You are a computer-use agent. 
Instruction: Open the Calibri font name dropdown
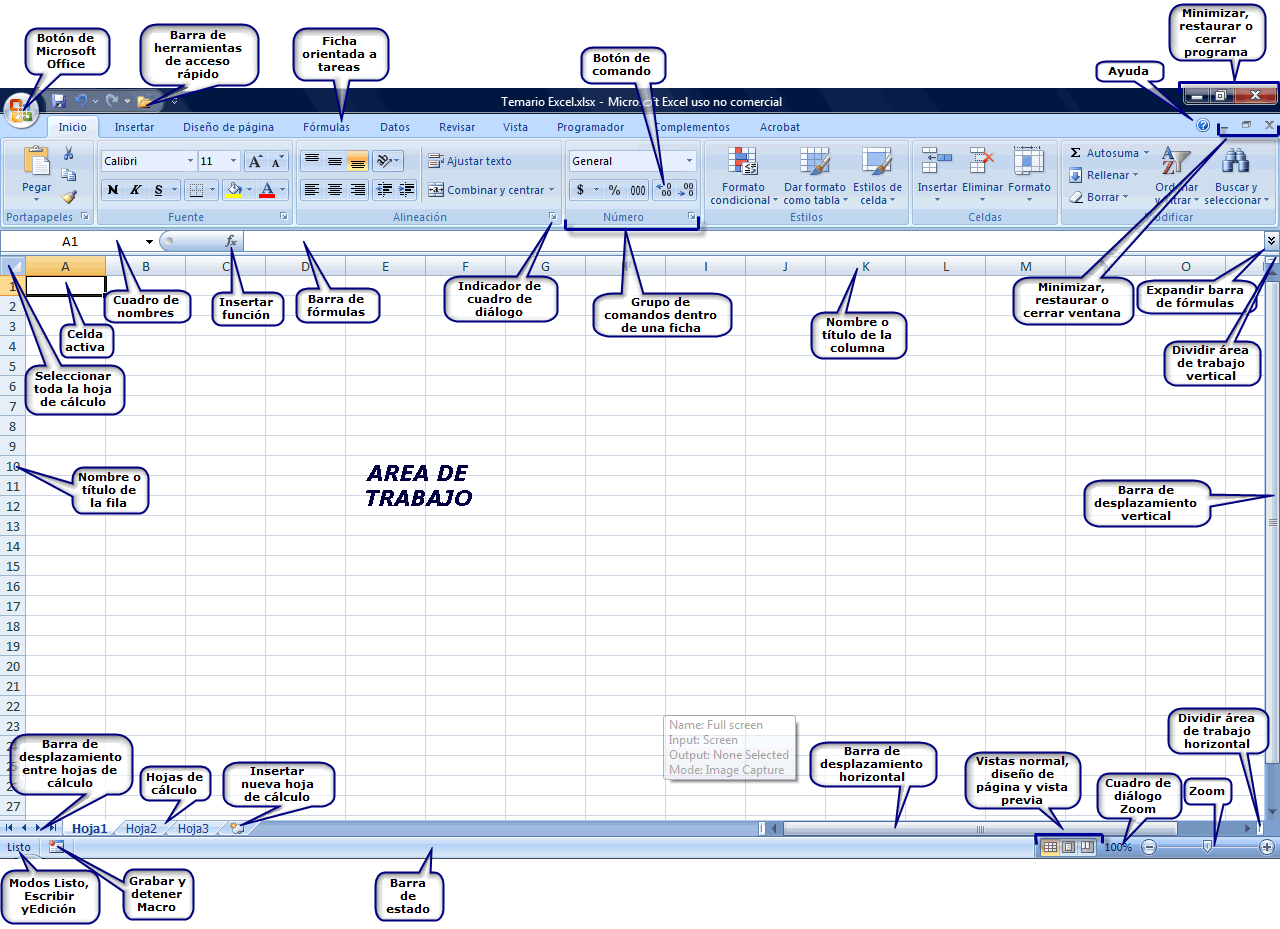click(189, 160)
